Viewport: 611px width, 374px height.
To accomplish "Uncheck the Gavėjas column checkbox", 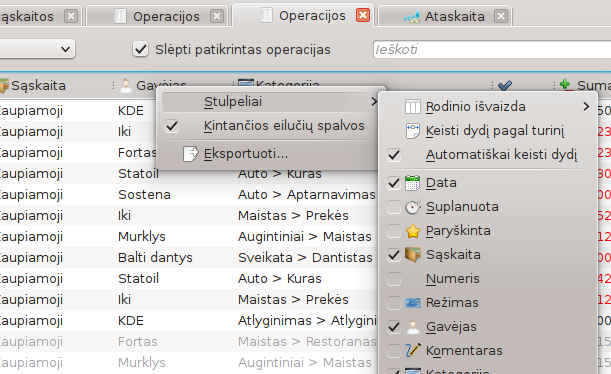I will click(394, 327).
